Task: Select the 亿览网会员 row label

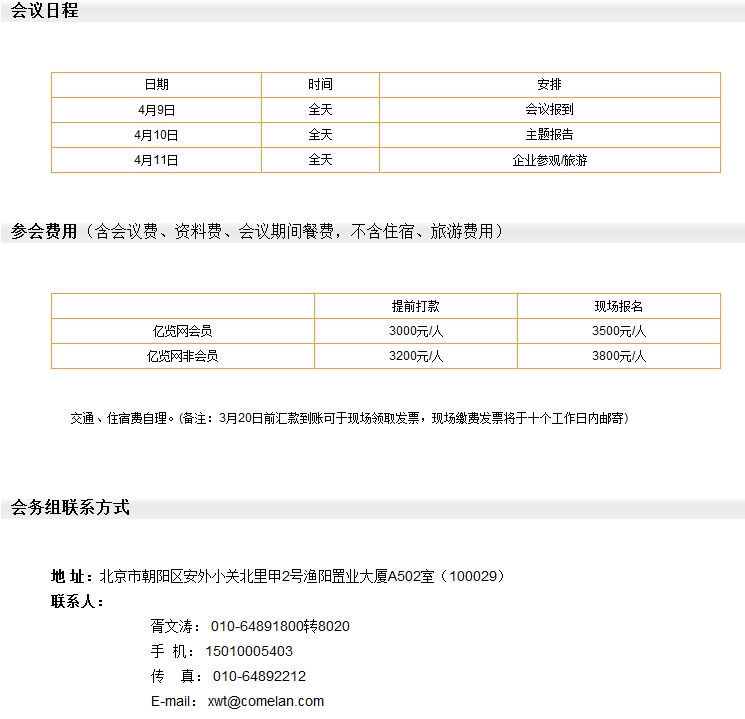Action: click(x=182, y=330)
